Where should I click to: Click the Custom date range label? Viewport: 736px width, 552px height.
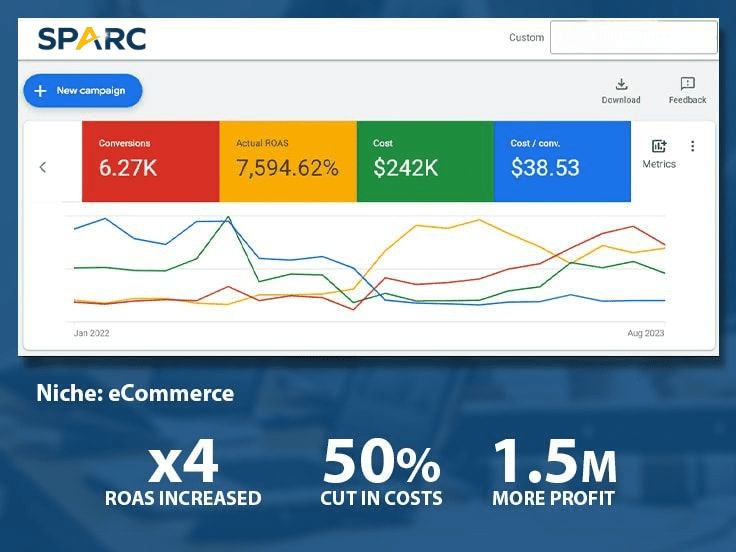click(526, 38)
